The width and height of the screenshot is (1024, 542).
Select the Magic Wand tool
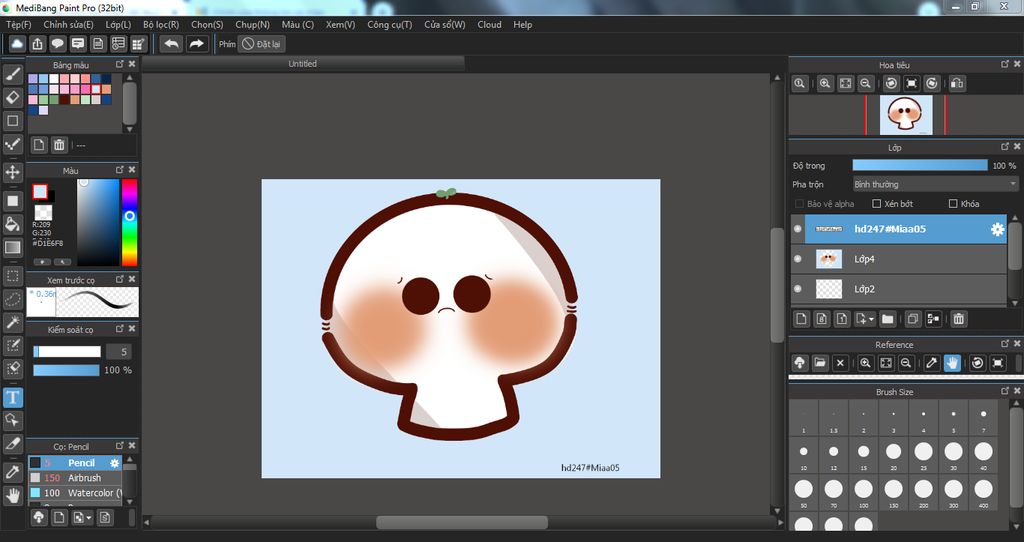coord(12,322)
